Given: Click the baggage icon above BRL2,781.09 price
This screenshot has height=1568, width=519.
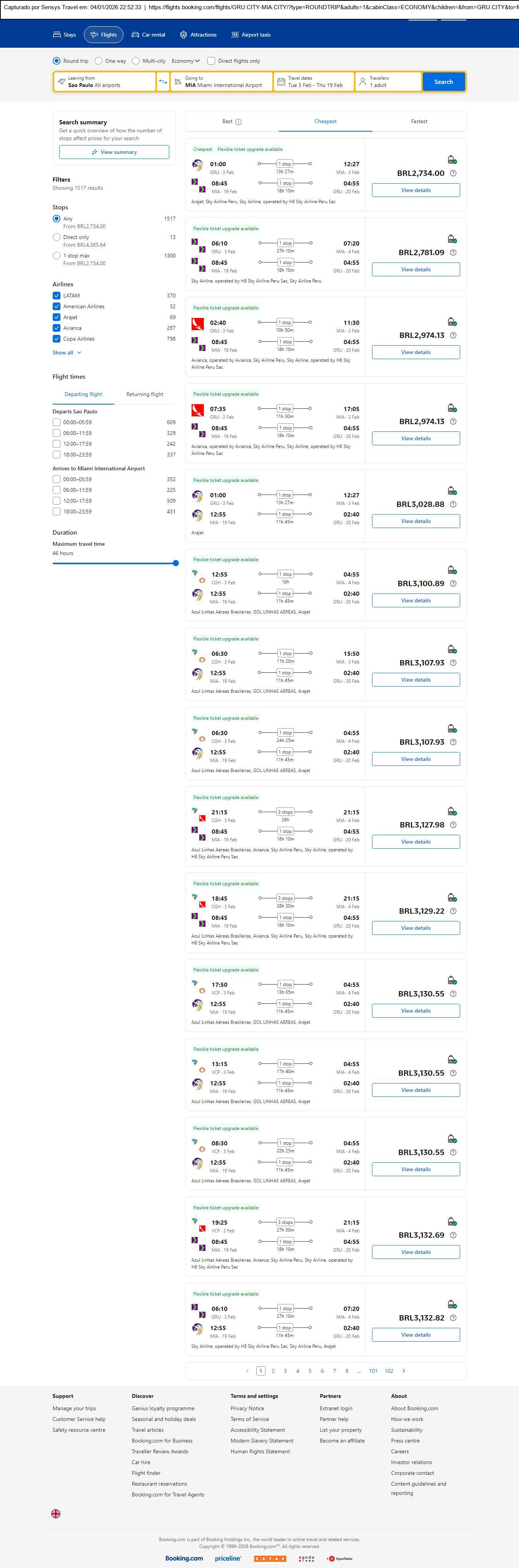Looking at the screenshot, I should pyautogui.click(x=451, y=239).
